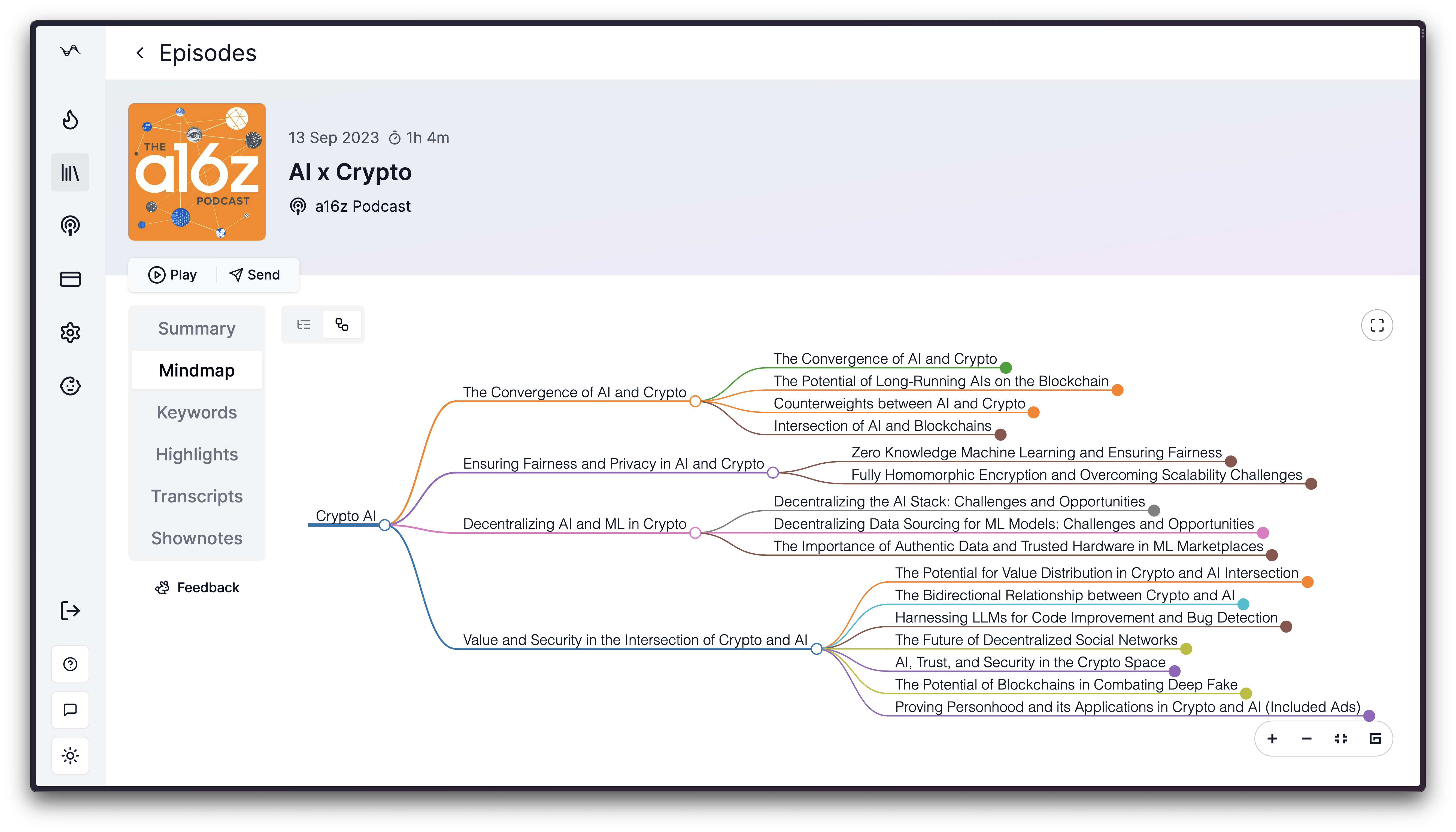Collapse the Decentralizing AI and ML node
This screenshot has height=832, width=1456.
click(x=695, y=533)
